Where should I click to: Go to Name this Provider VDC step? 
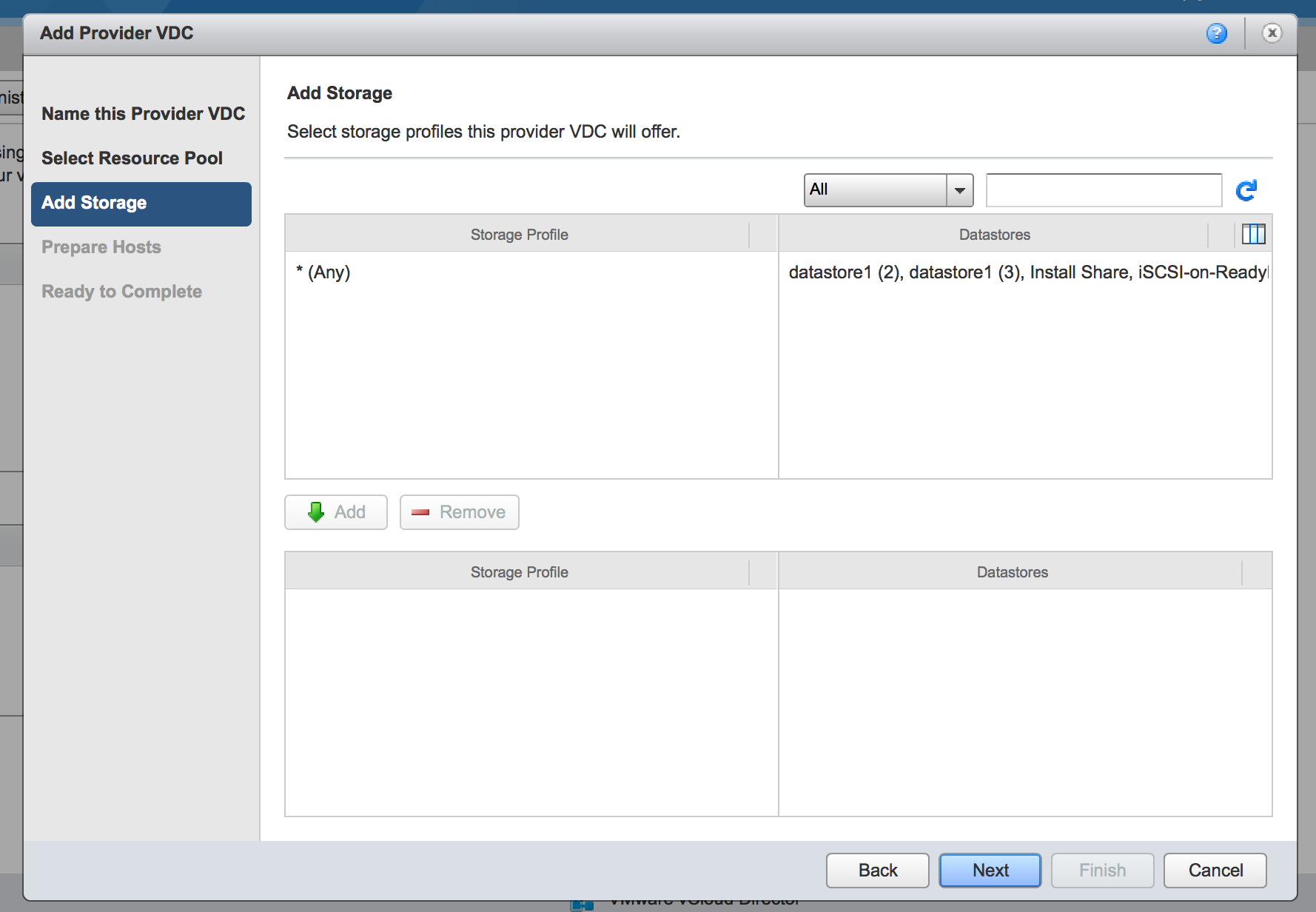click(x=143, y=114)
